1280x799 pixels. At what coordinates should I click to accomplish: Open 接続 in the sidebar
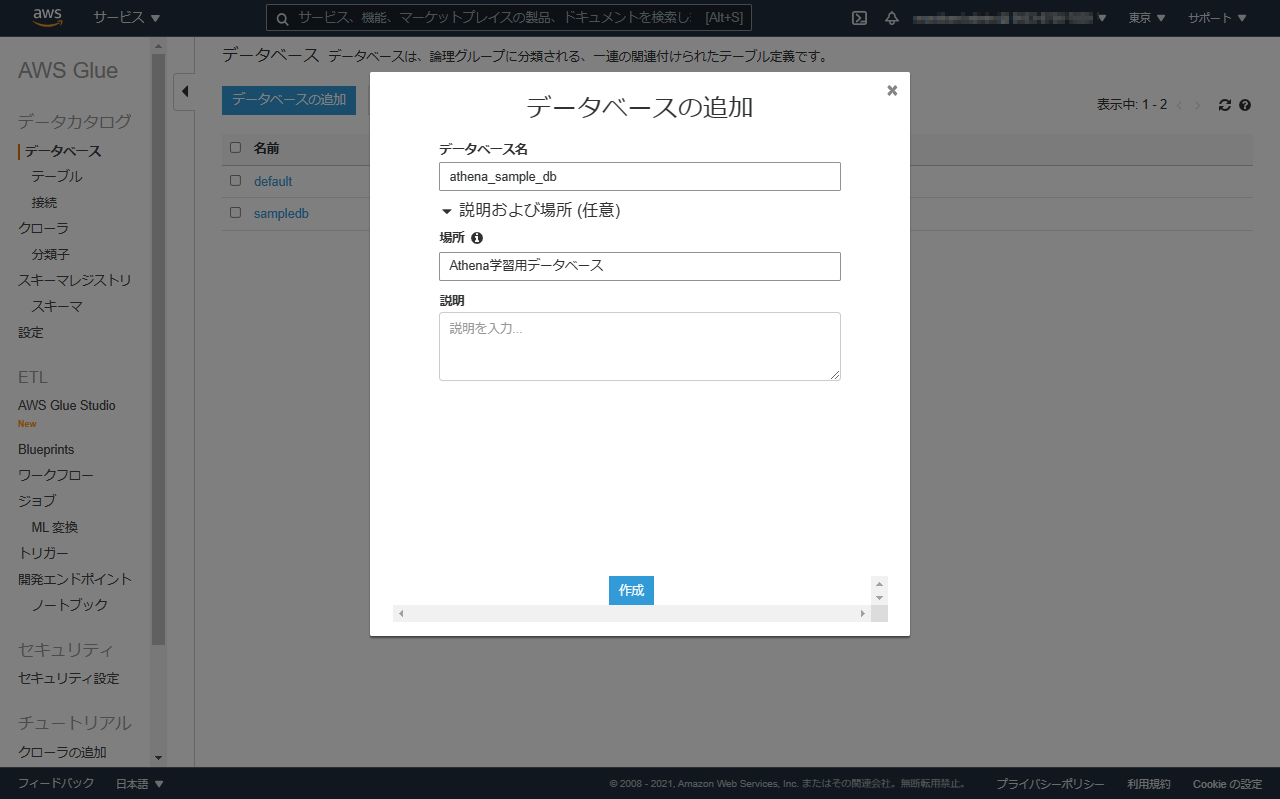pos(44,203)
